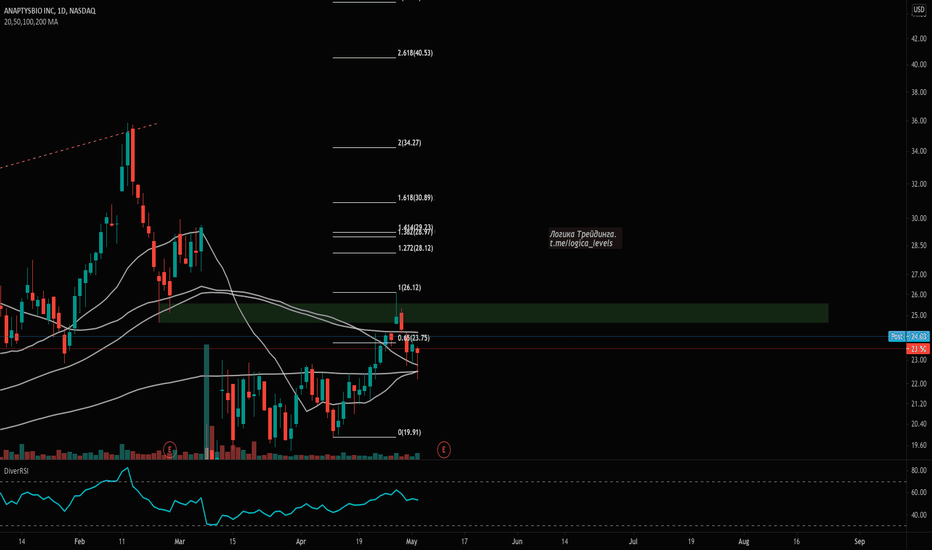Select the red dashed trend line
932x550 pixels.
click(78, 146)
